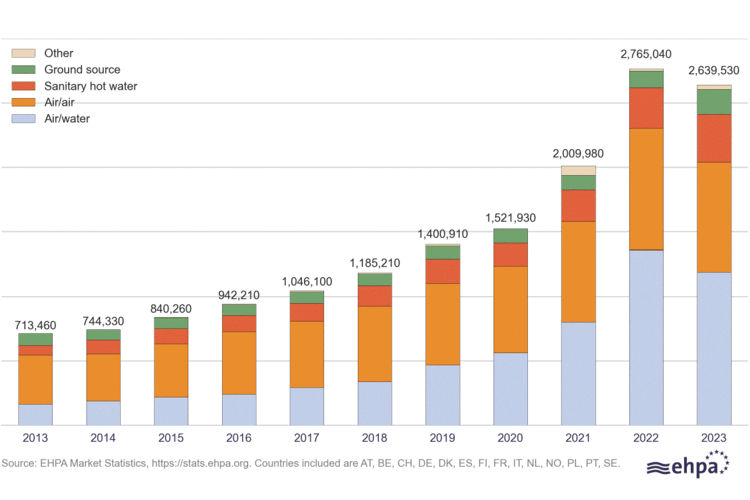
Task: Select the Air/air segment of 2023 bar
Action: pyautogui.click(x=714, y=217)
